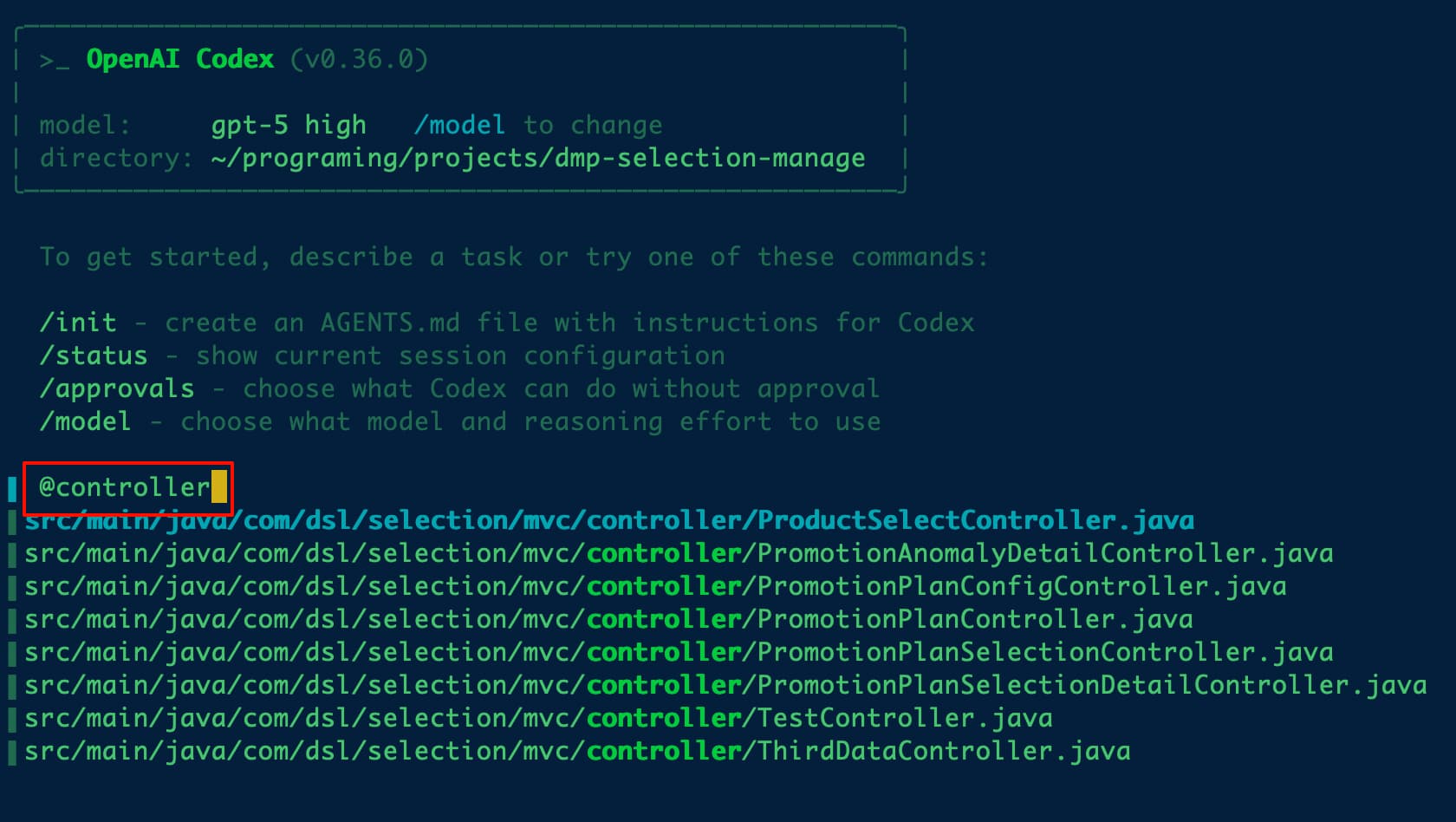The image size is (1456, 822).
Task: Select PromotionAnomalyDetailController.java suggestion
Action: click(679, 553)
